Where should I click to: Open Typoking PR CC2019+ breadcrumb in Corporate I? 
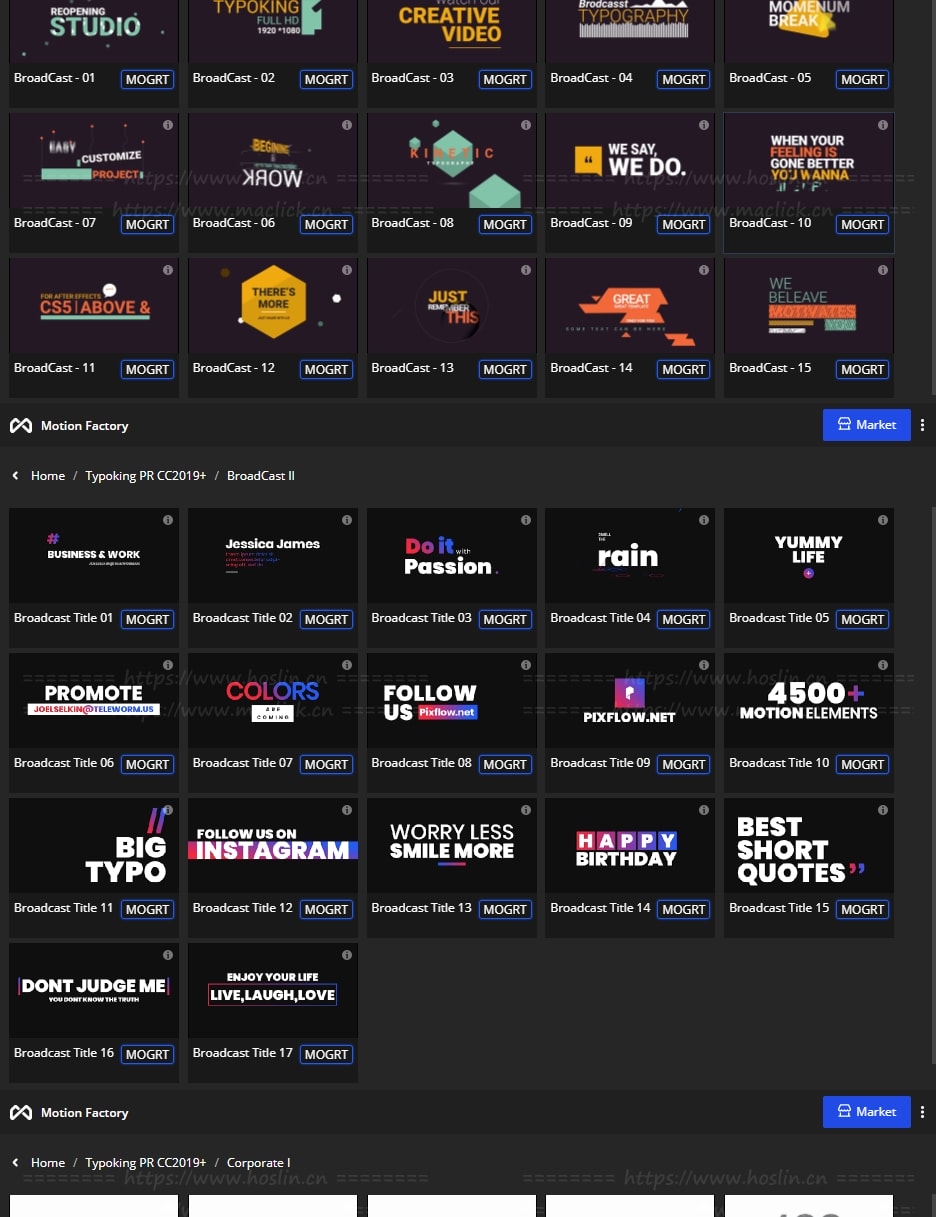[x=146, y=1163]
